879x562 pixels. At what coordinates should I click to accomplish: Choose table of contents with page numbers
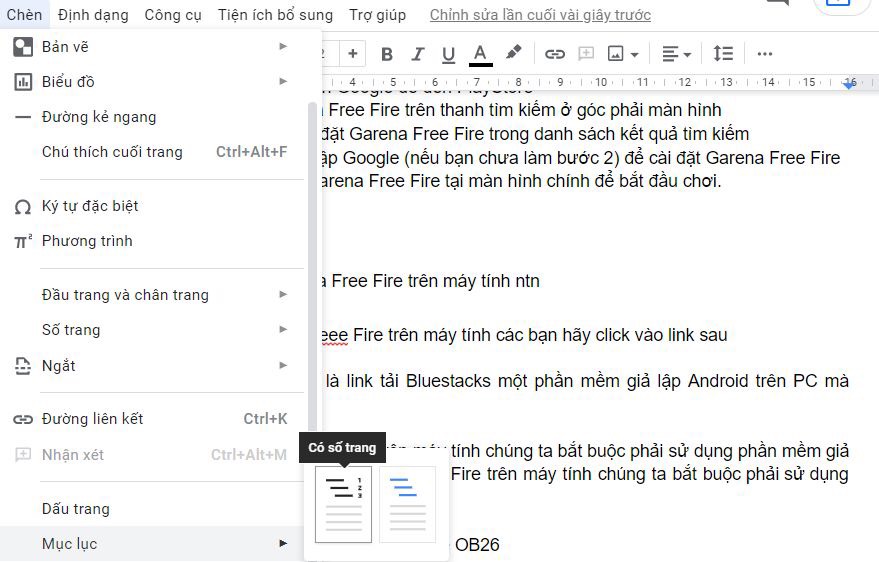click(343, 504)
